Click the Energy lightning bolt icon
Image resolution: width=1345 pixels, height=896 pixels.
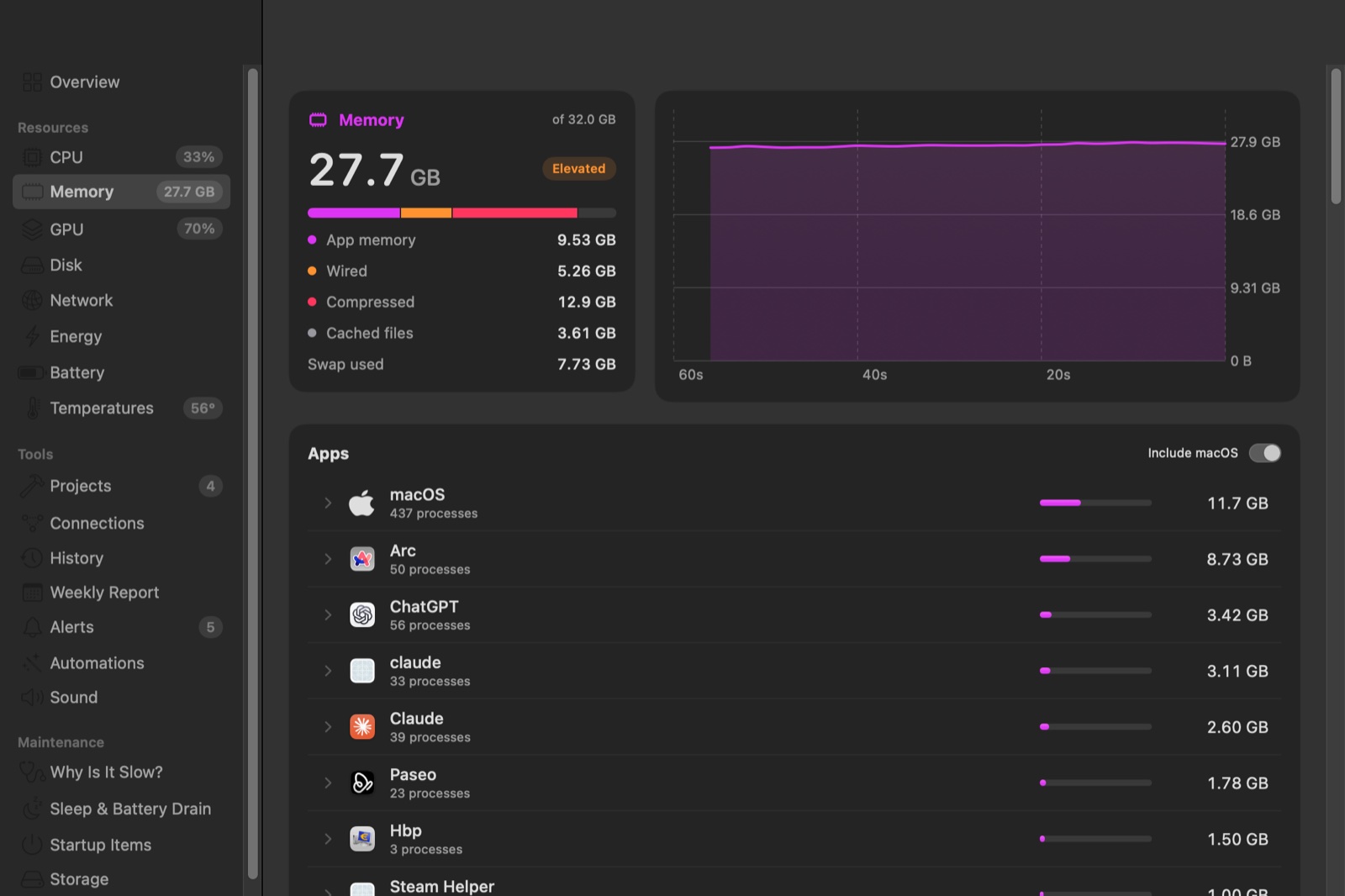32,337
